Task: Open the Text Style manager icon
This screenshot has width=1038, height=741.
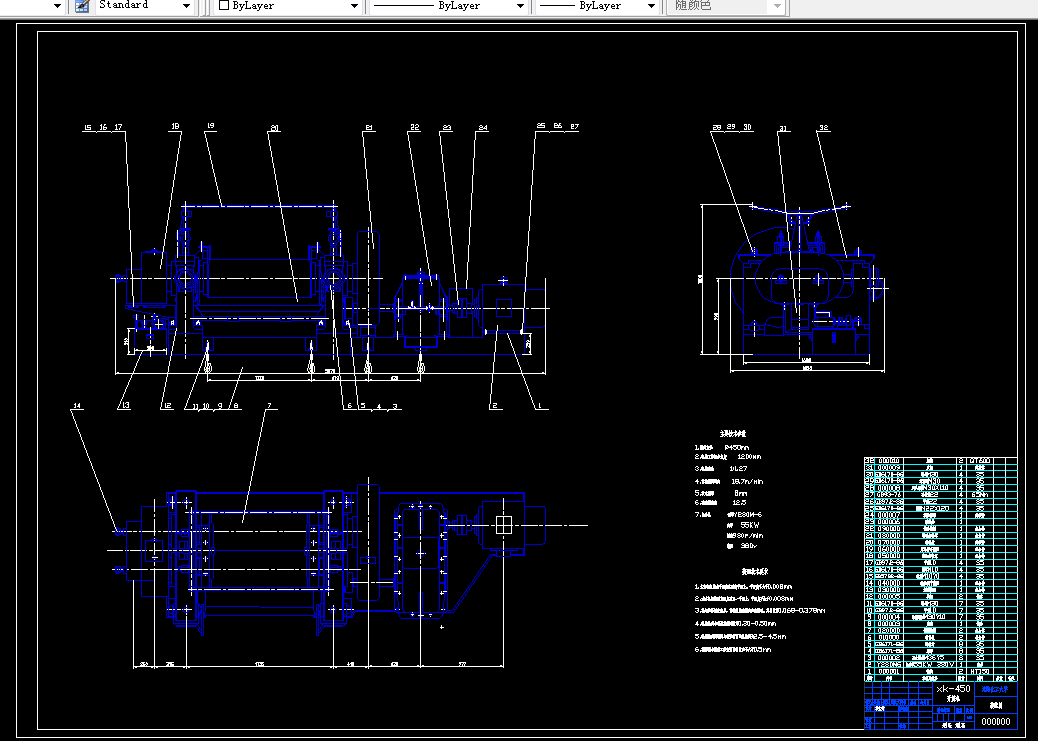Action: 82,6
